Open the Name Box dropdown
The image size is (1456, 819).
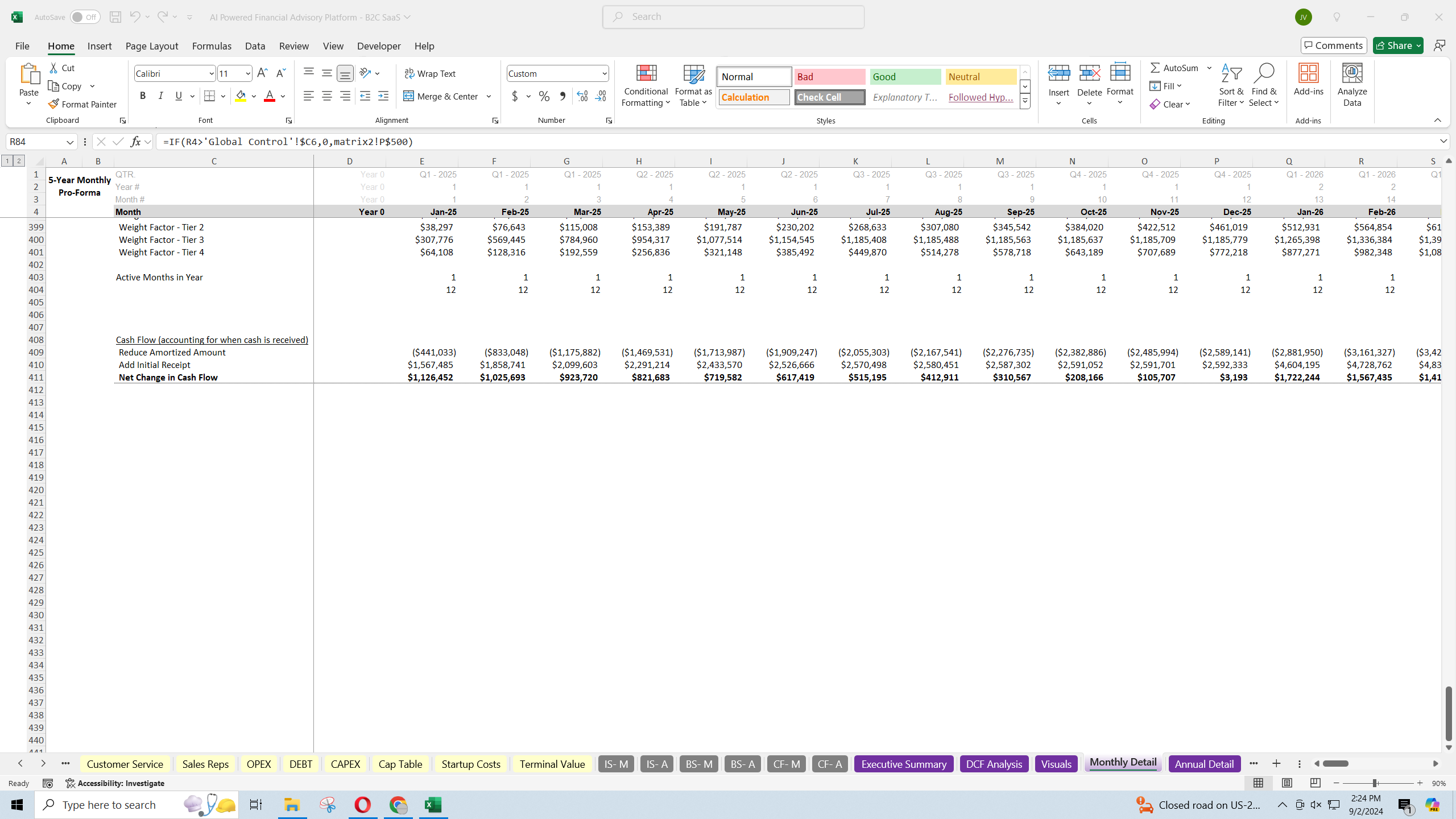[x=70, y=142]
